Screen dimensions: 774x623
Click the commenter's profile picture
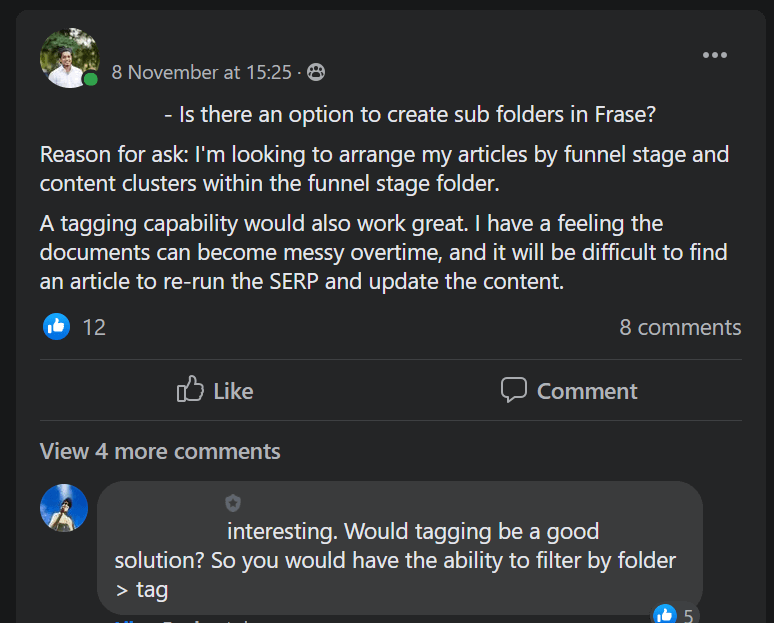coord(64,508)
